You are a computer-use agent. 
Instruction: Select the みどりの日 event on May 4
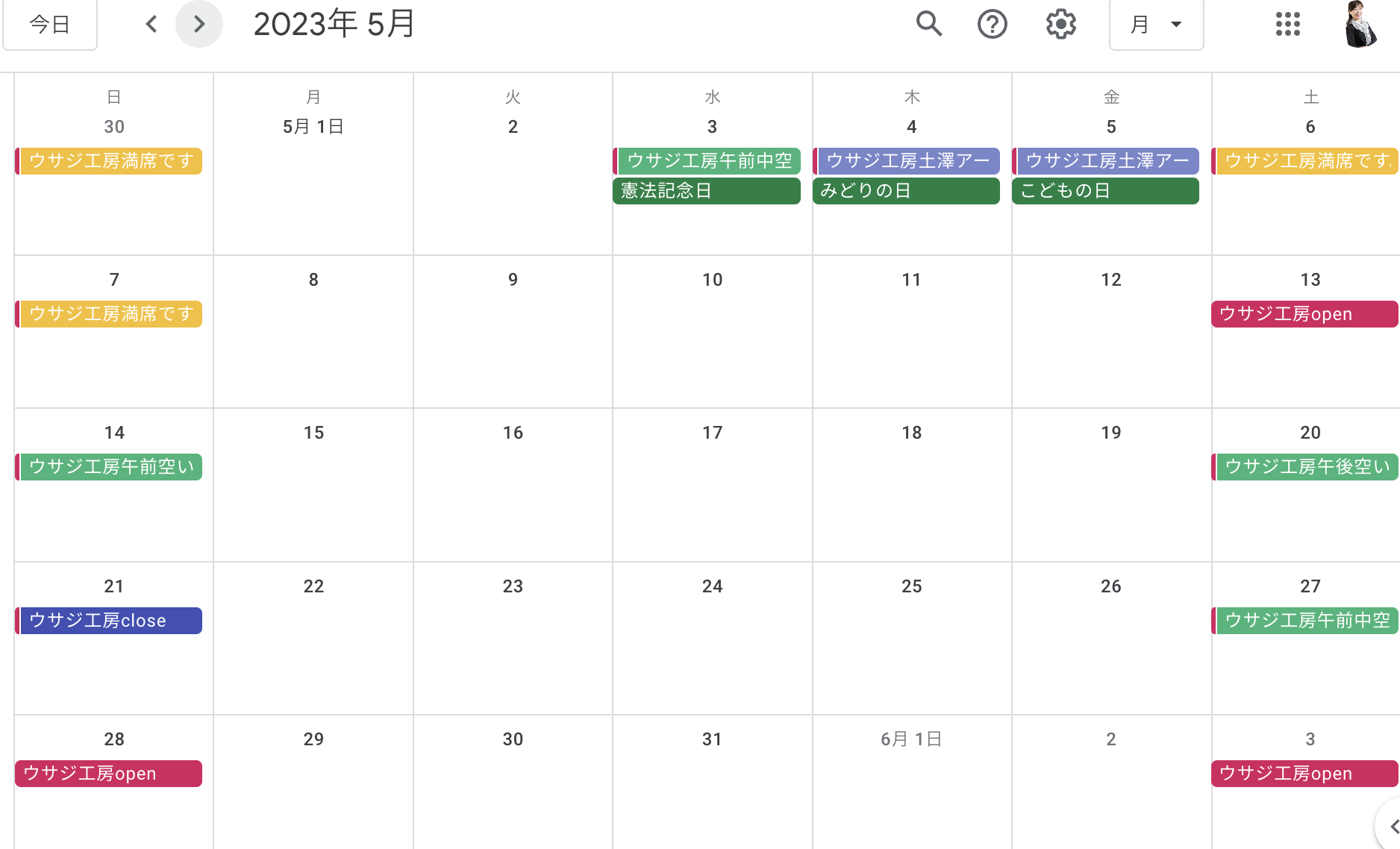(x=906, y=191)
